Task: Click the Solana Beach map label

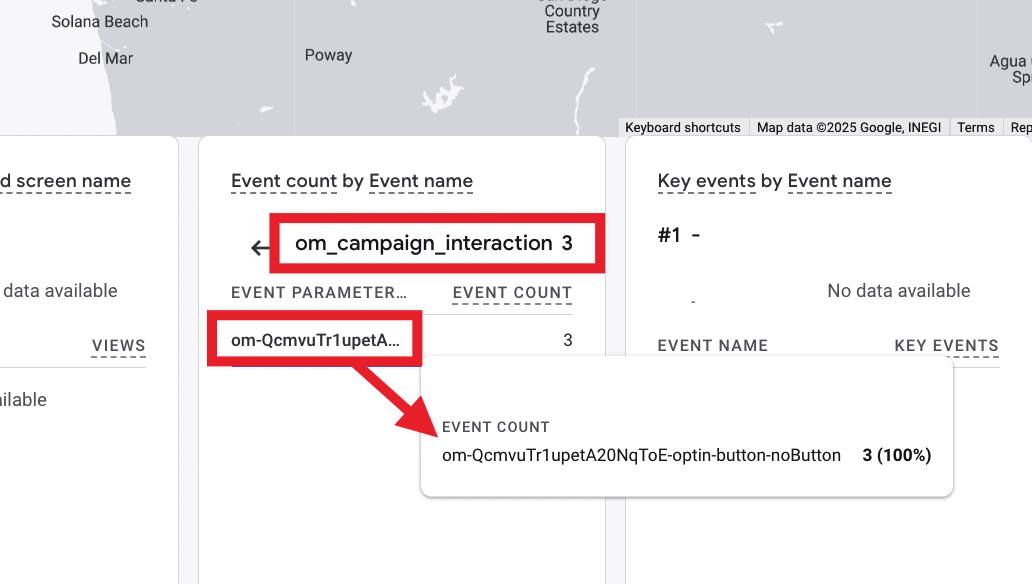Action: tap(100, 21)
